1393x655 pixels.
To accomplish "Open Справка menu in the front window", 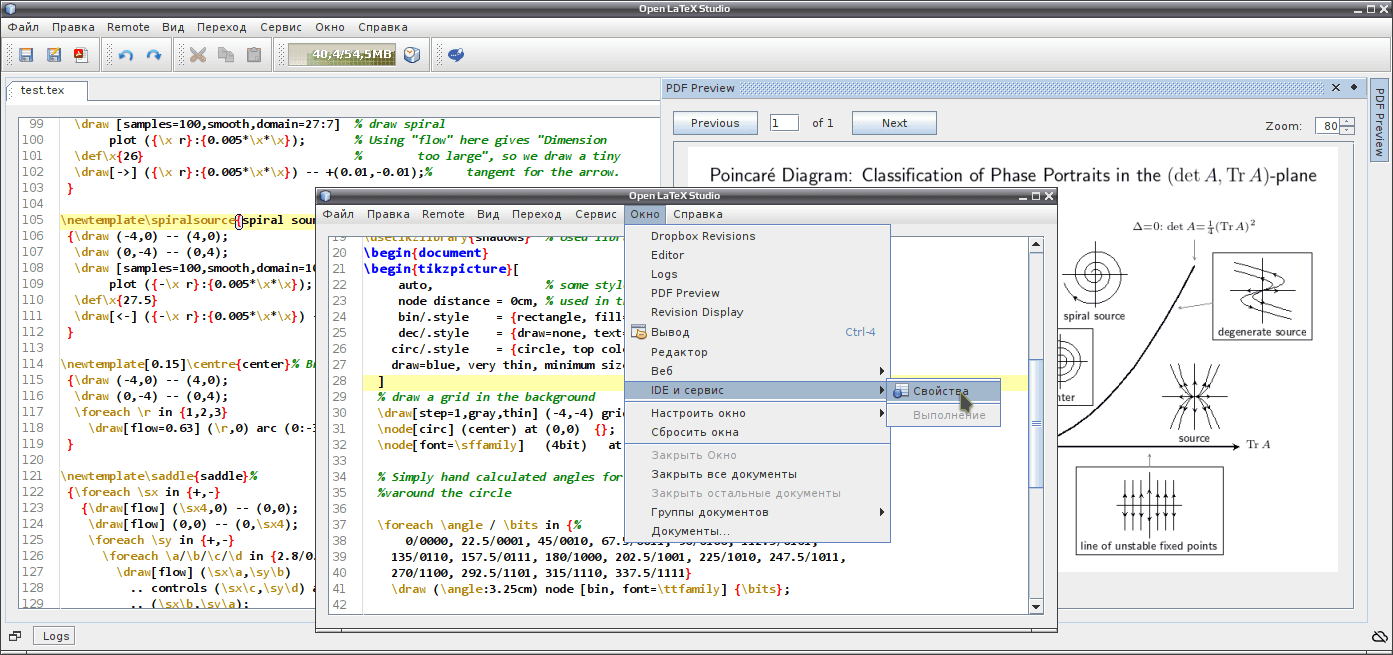I will pos(697,214).
